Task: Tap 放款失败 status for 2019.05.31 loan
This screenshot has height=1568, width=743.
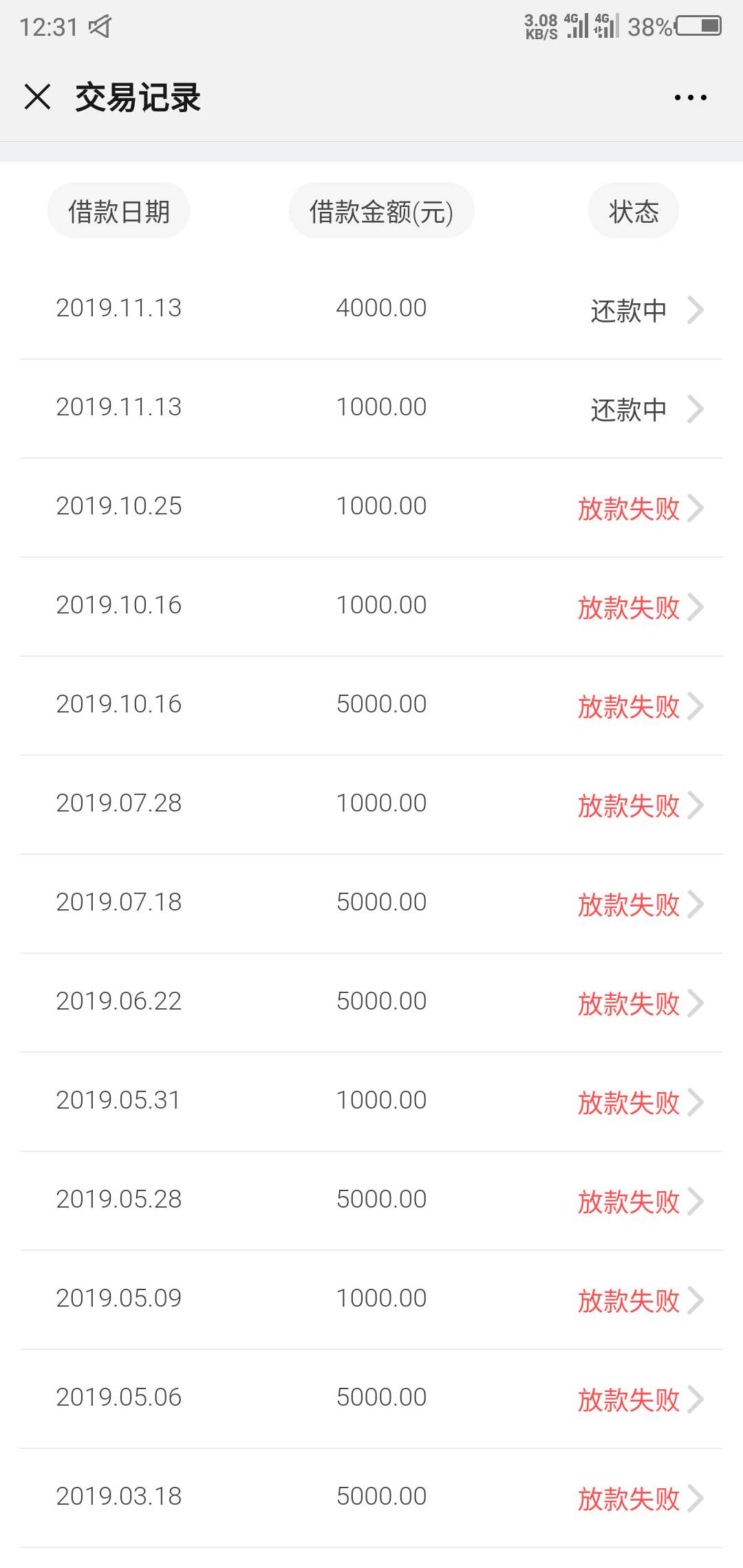Action: click(629, 1103)
